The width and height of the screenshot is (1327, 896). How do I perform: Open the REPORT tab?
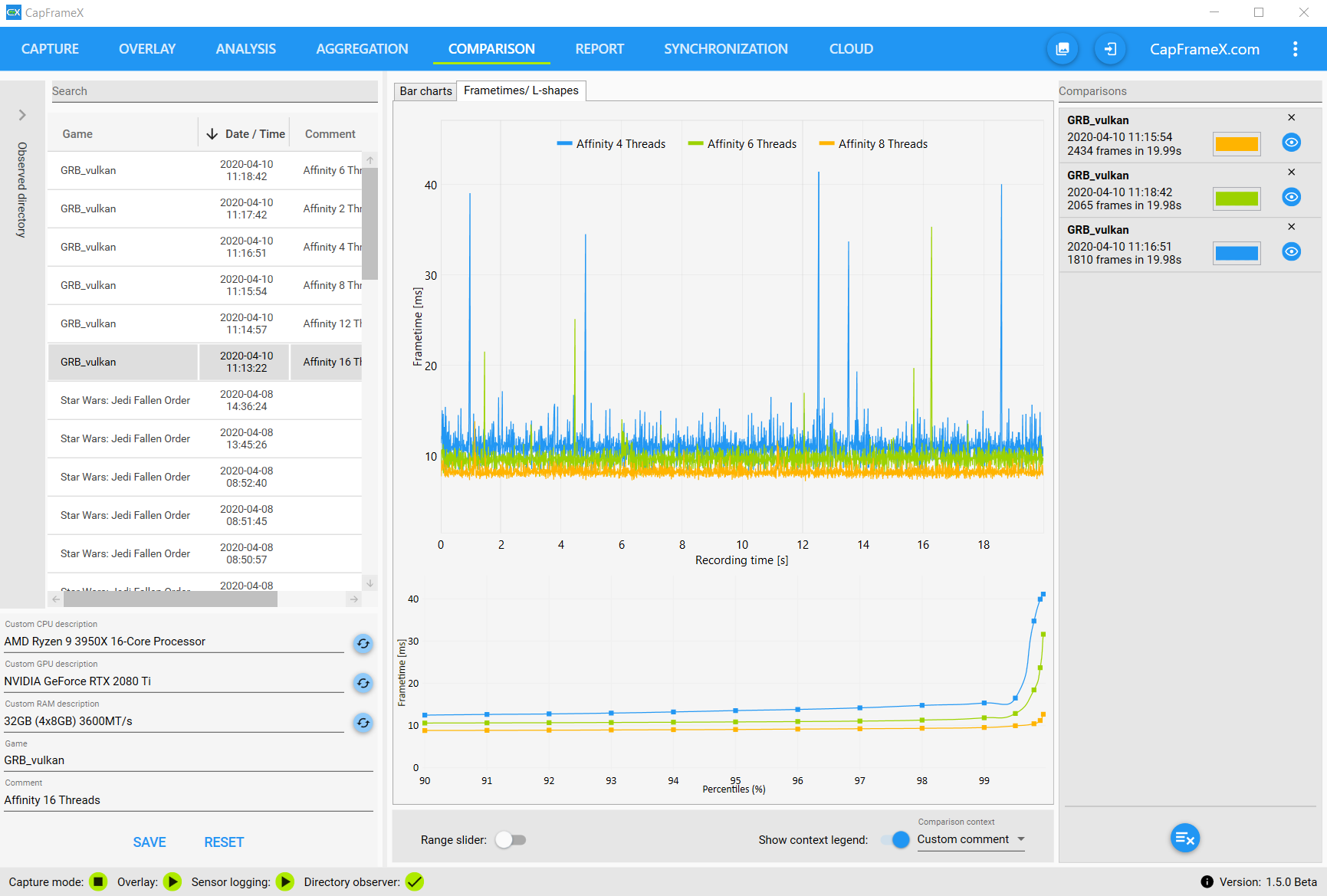599,49
